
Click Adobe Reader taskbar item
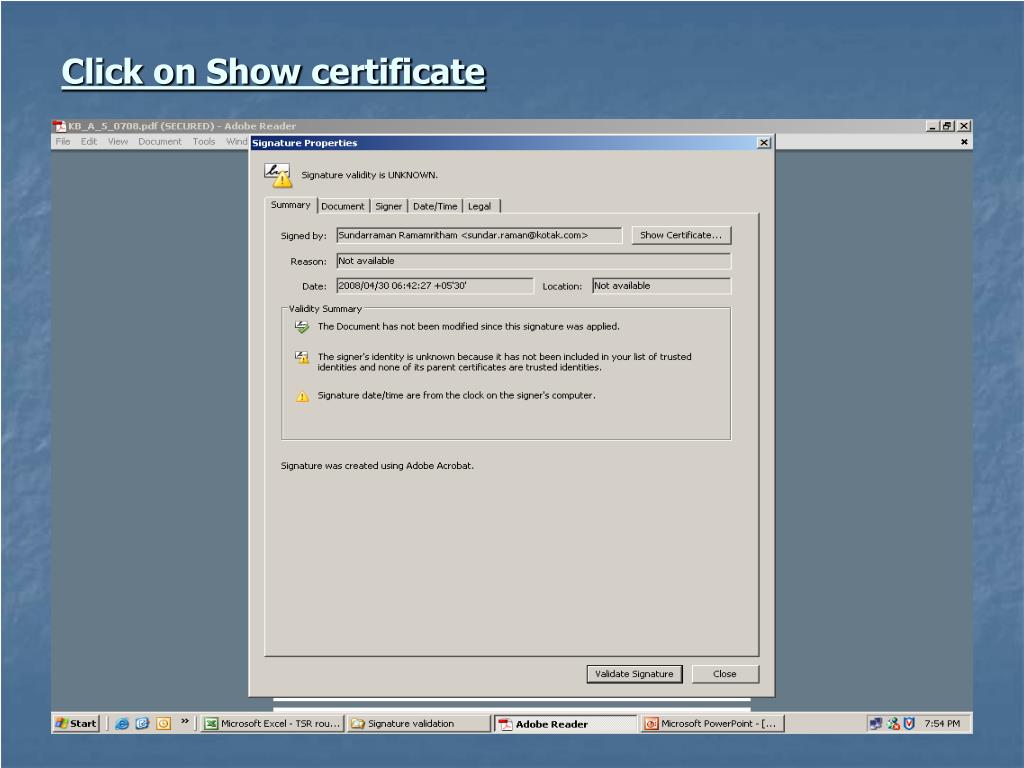point(566,724)
